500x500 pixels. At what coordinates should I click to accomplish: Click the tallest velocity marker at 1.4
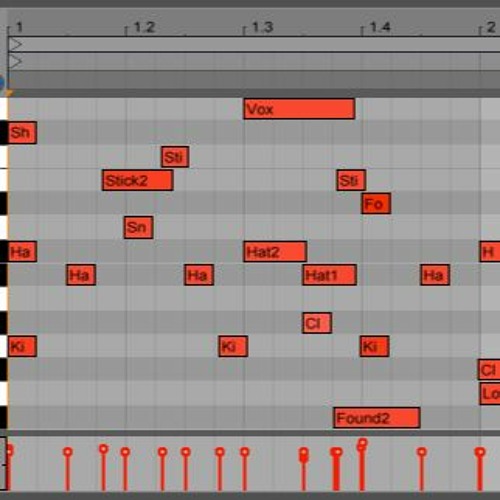coord(363,443)
